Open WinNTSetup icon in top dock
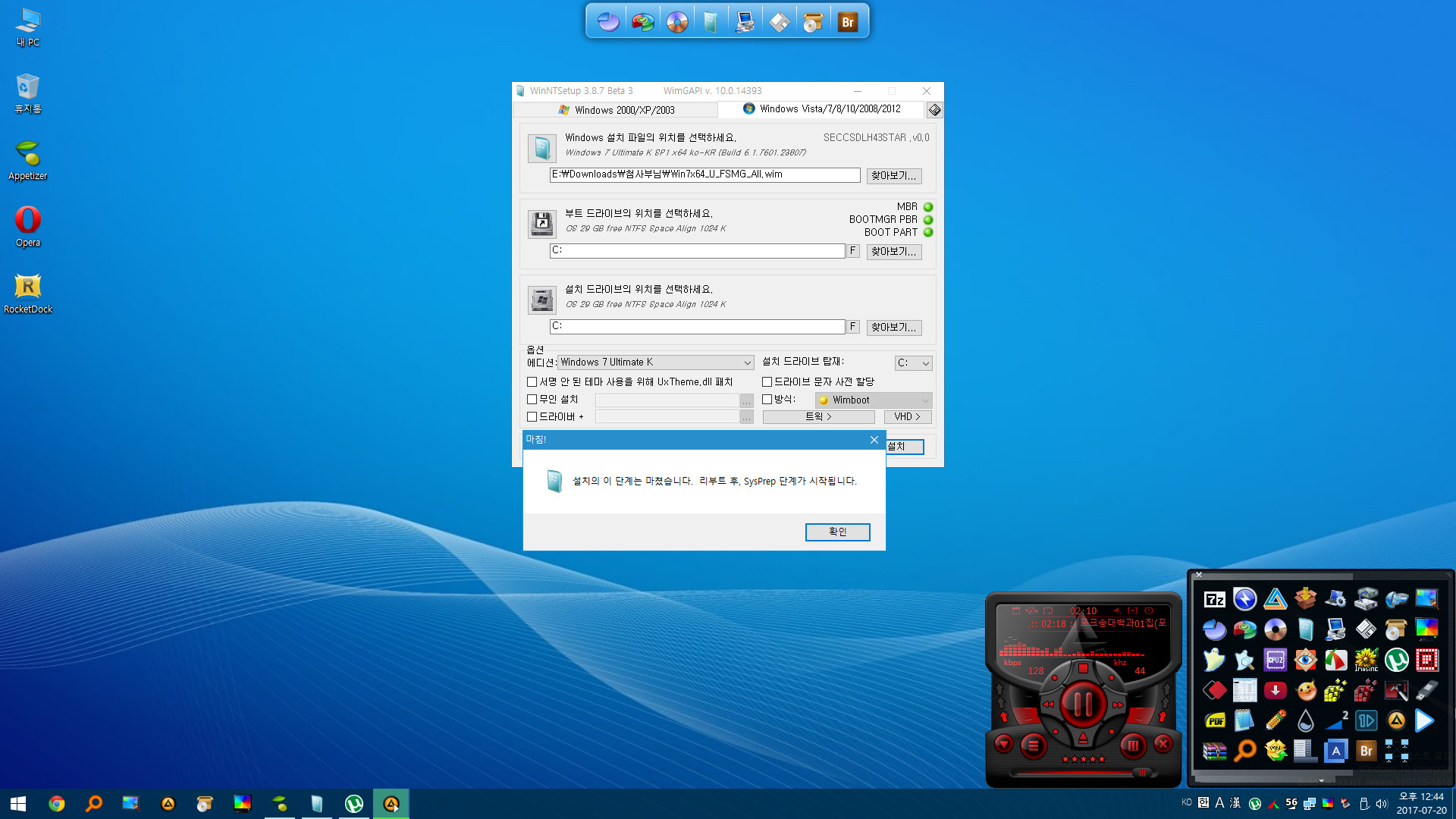Screen dimensions: 1456x819 tap(711, 21)
